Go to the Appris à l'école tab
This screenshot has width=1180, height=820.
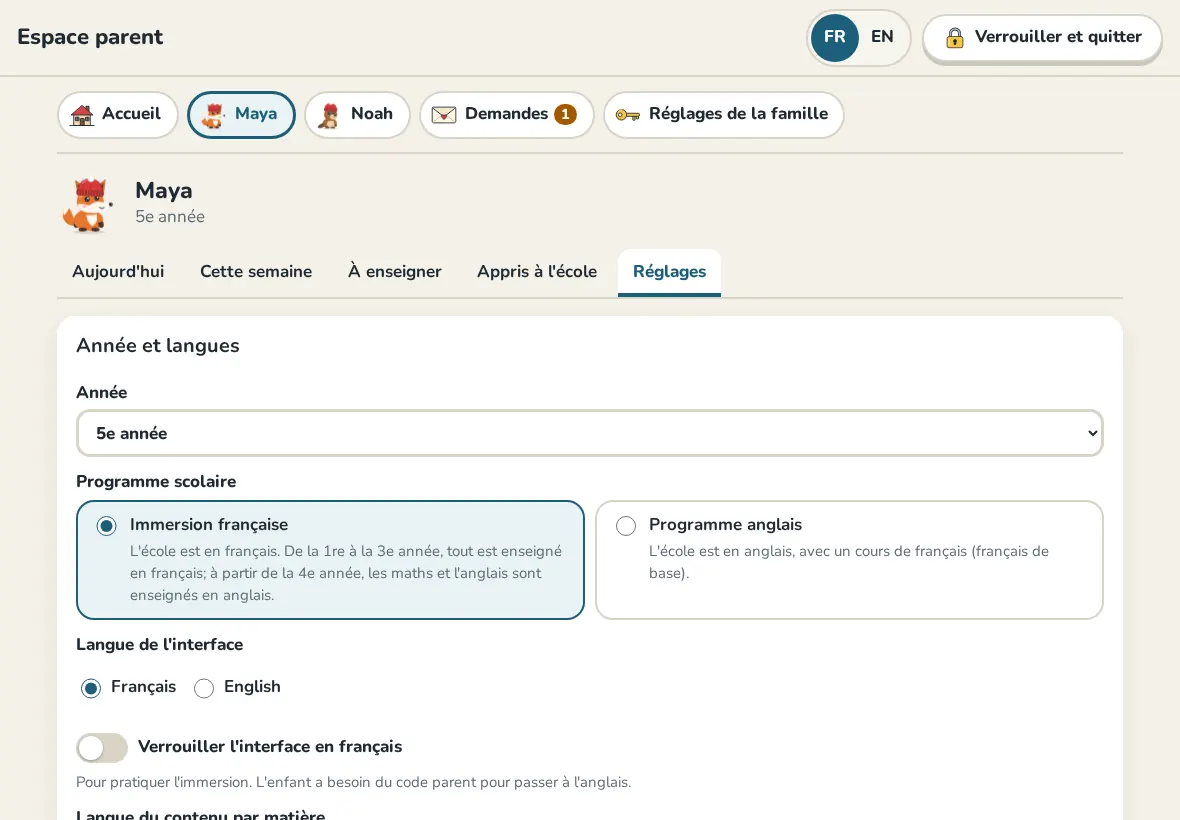(x=537, y=272)
